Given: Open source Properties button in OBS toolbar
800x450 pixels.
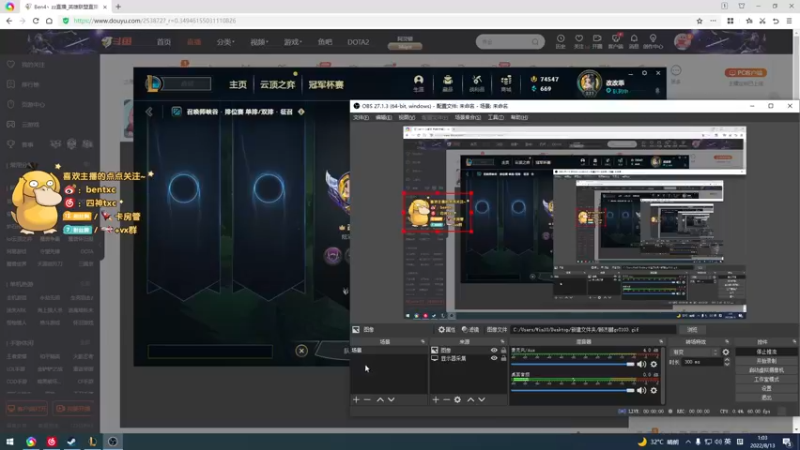Looking at the screenshot, I should [x=447, y=330].
